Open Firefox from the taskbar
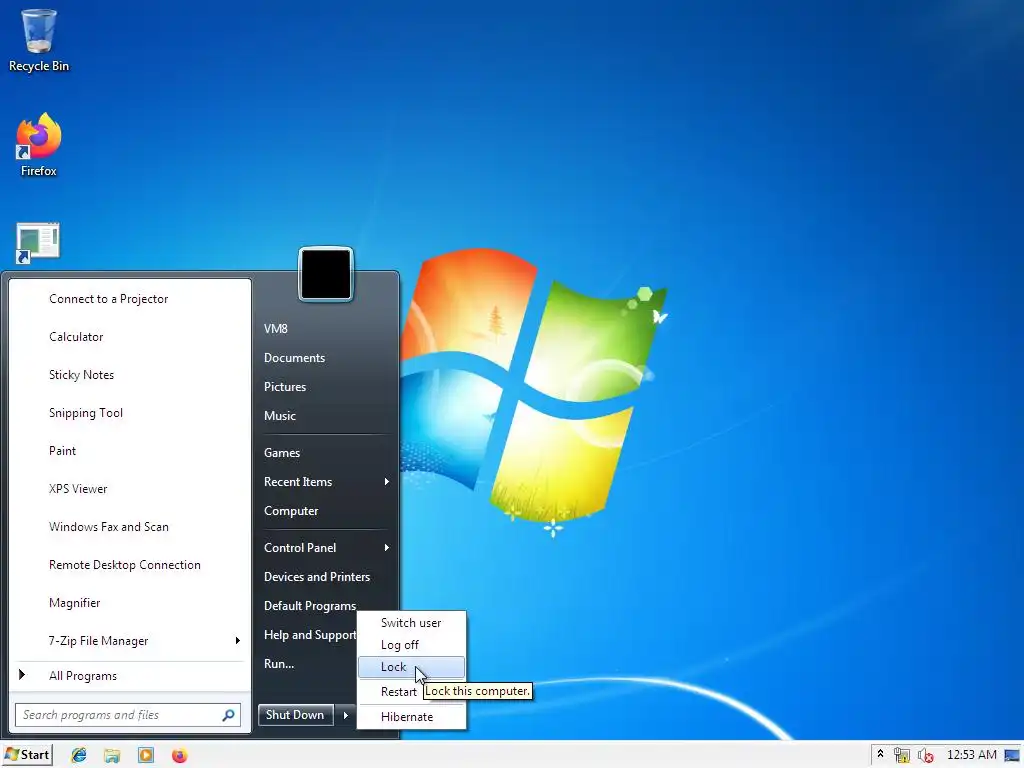The height and width of the screenshot is (768, 1024). click(x=179, y=755)
